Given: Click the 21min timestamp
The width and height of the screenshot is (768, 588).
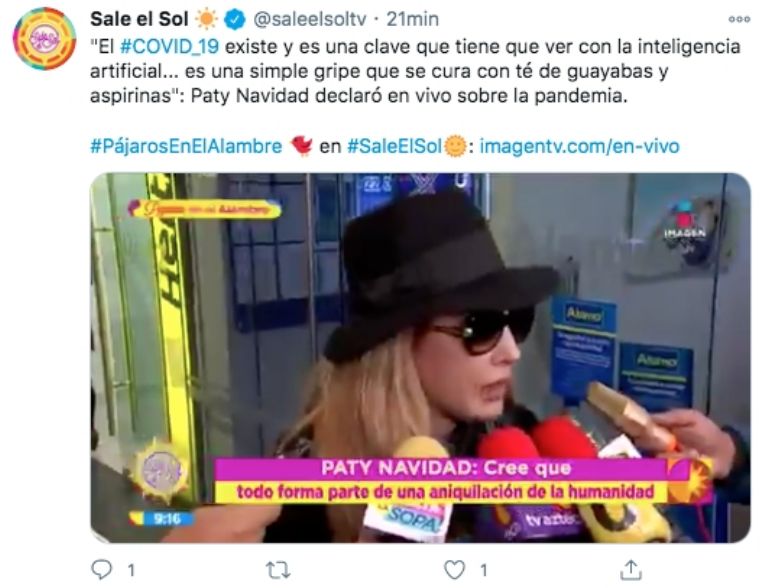Looking at the screenshot, I should [412, 20].
